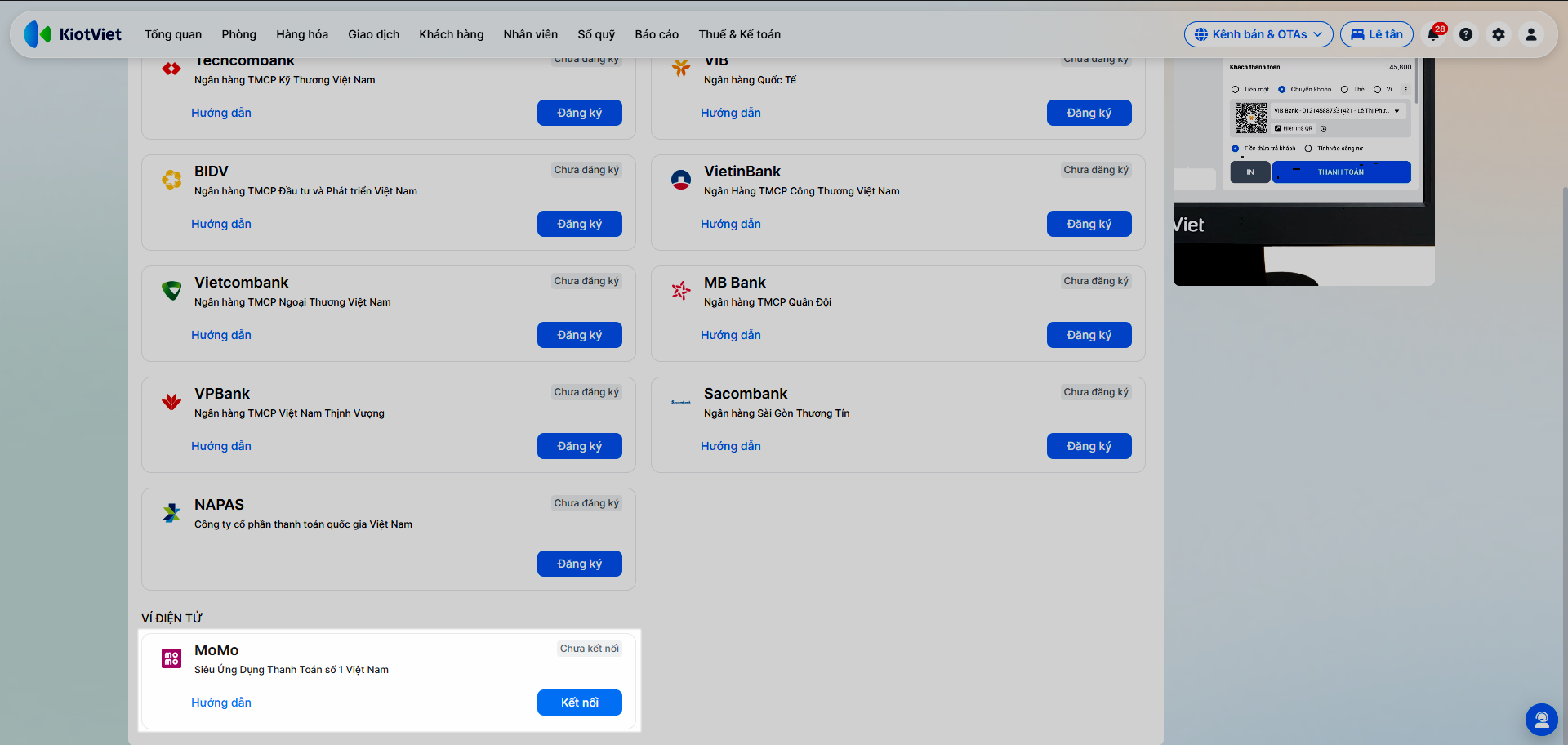Register VietinBank with Đăng ký button
1568x745 pixels.
pos(1089,224)
